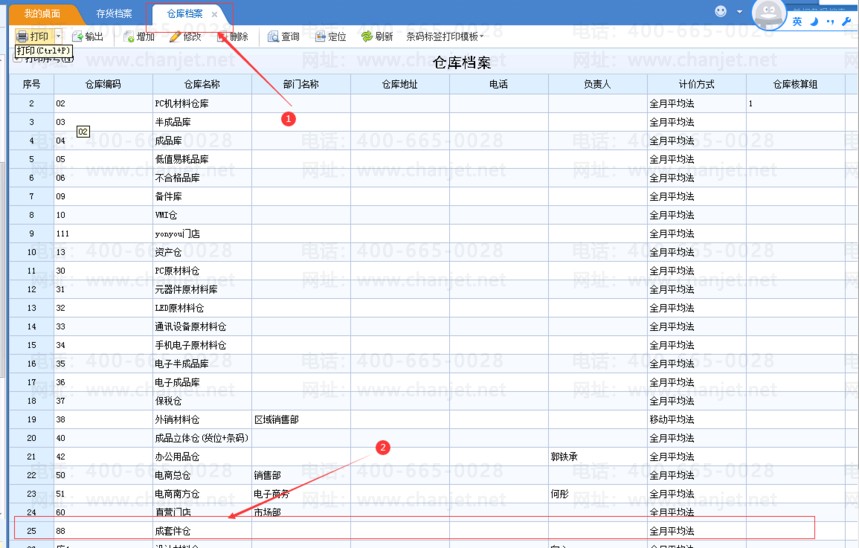This screenshot has height=548, width=859.
Task: Click the 郭轶承 person cell
Action: [598, 457]
